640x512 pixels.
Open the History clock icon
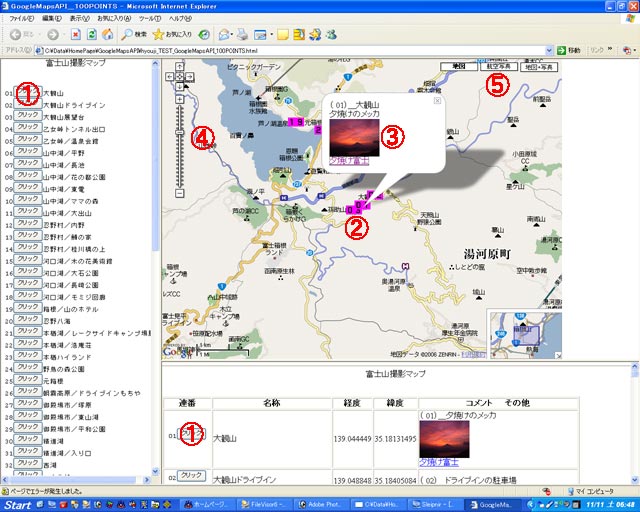tap(204, 35)
